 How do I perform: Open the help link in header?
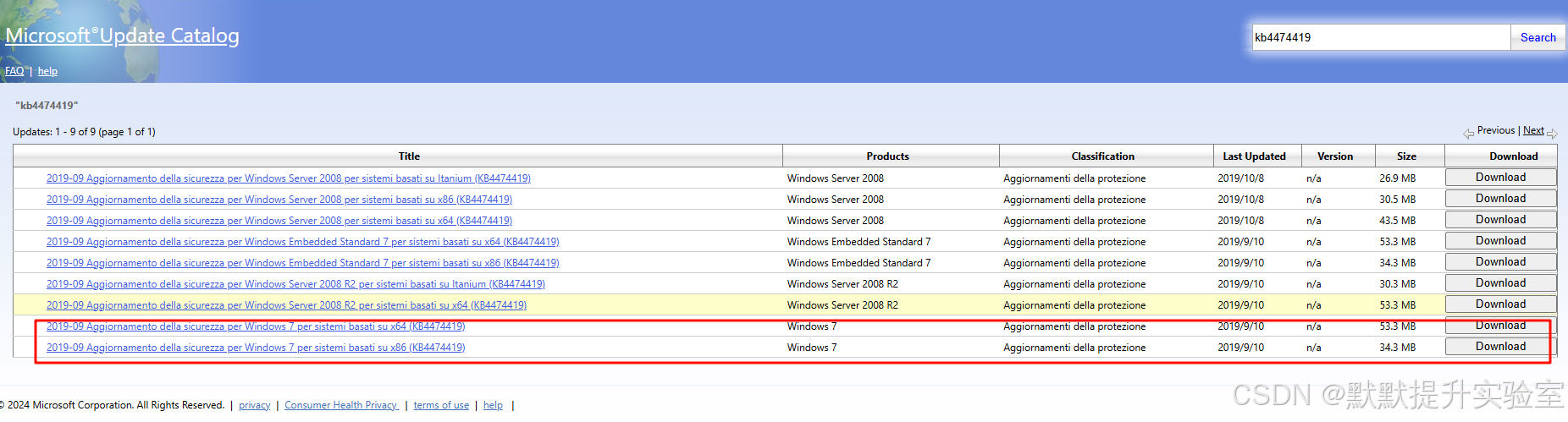pyautogui.click(x=47, y=71)
